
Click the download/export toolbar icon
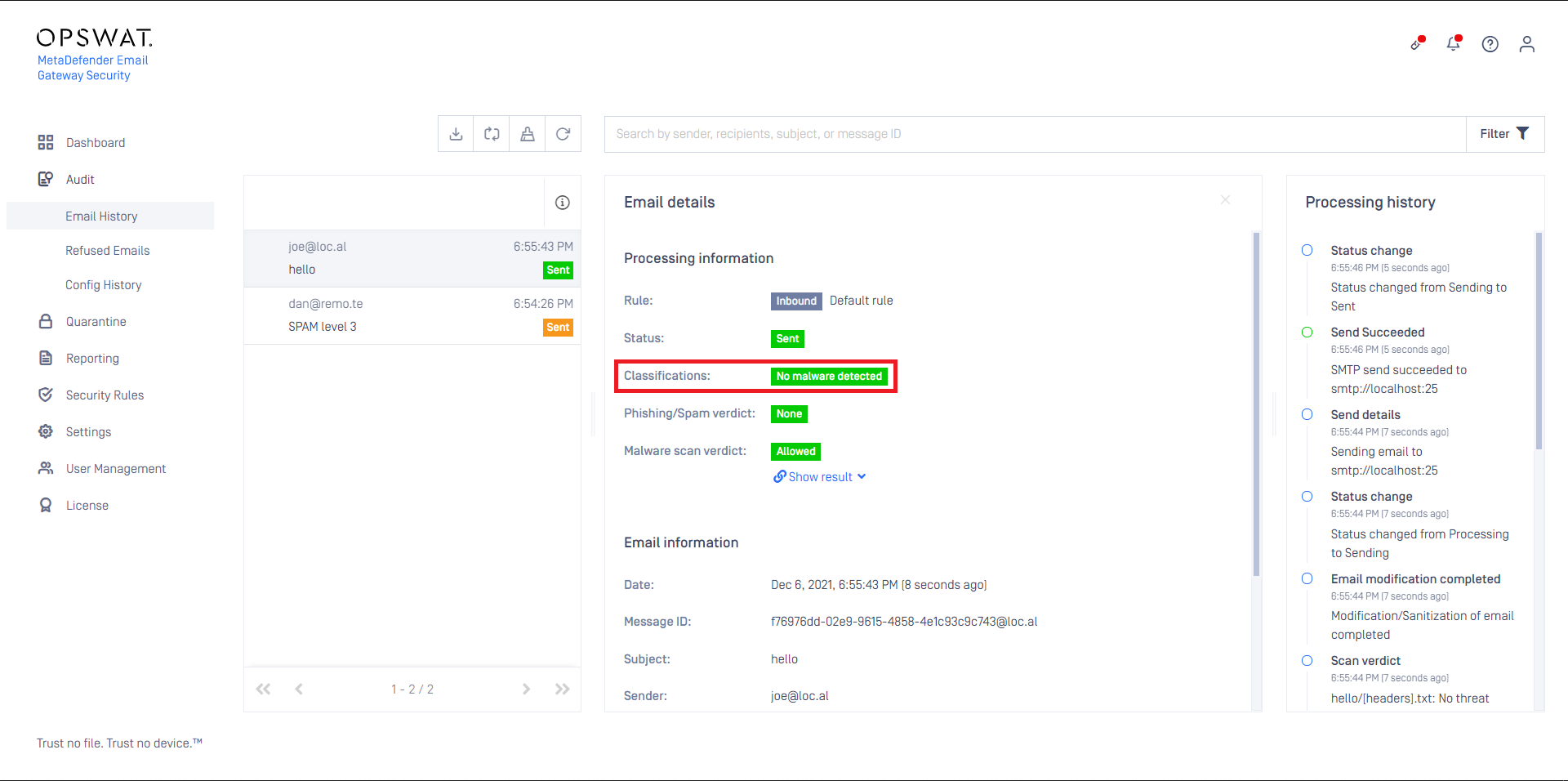(x=456, y=134)
